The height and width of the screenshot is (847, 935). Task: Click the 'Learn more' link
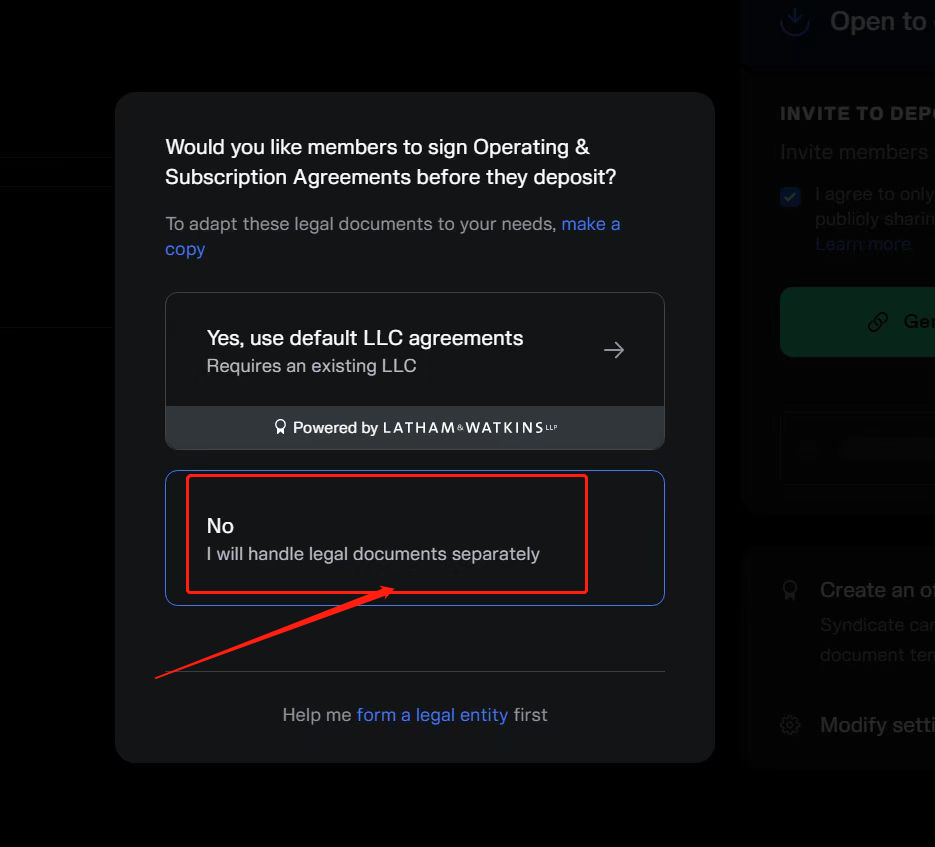[x=862, y=244]
